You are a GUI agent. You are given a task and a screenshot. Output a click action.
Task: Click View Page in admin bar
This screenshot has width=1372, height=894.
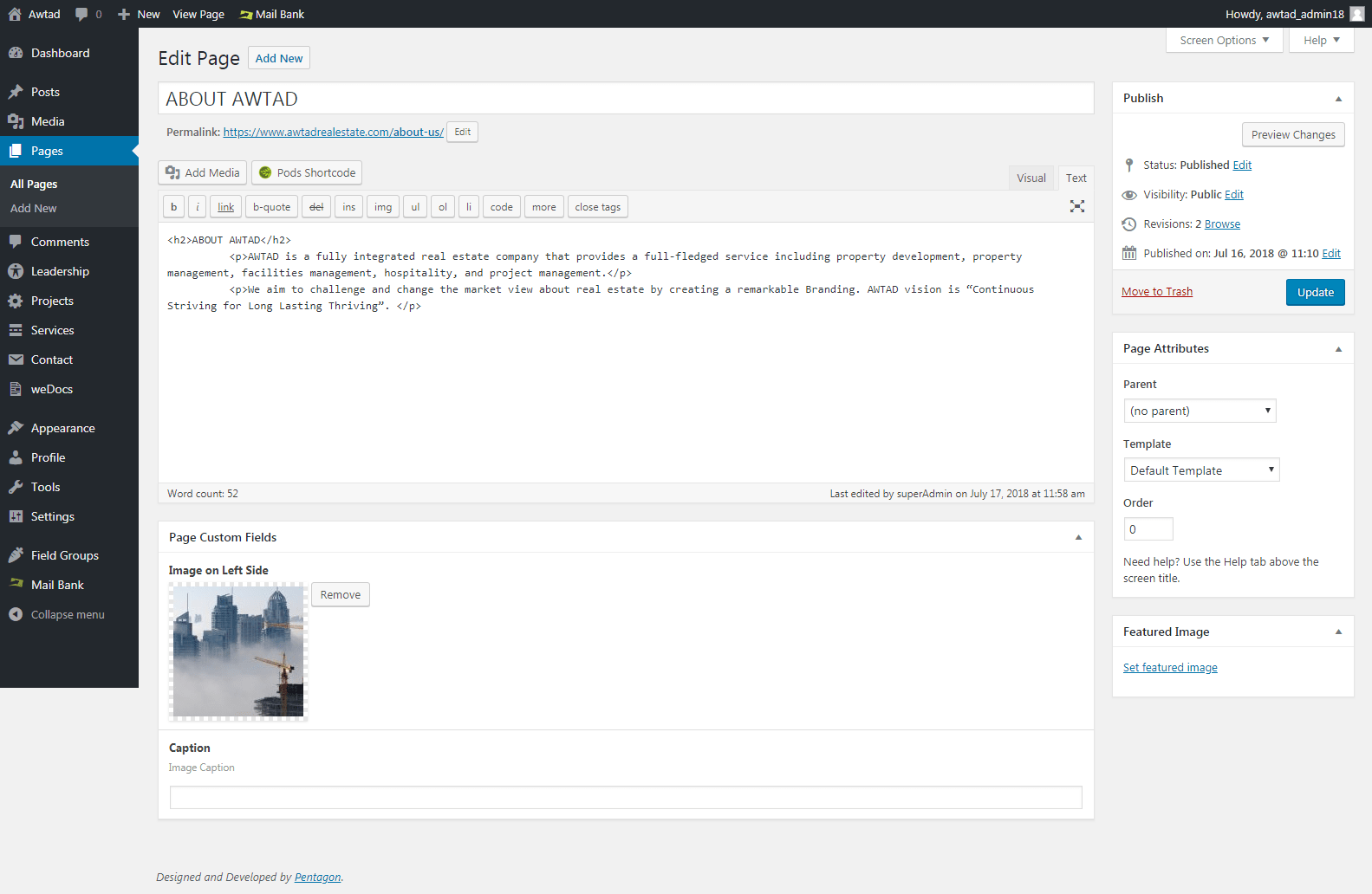(x=198, y=14)
